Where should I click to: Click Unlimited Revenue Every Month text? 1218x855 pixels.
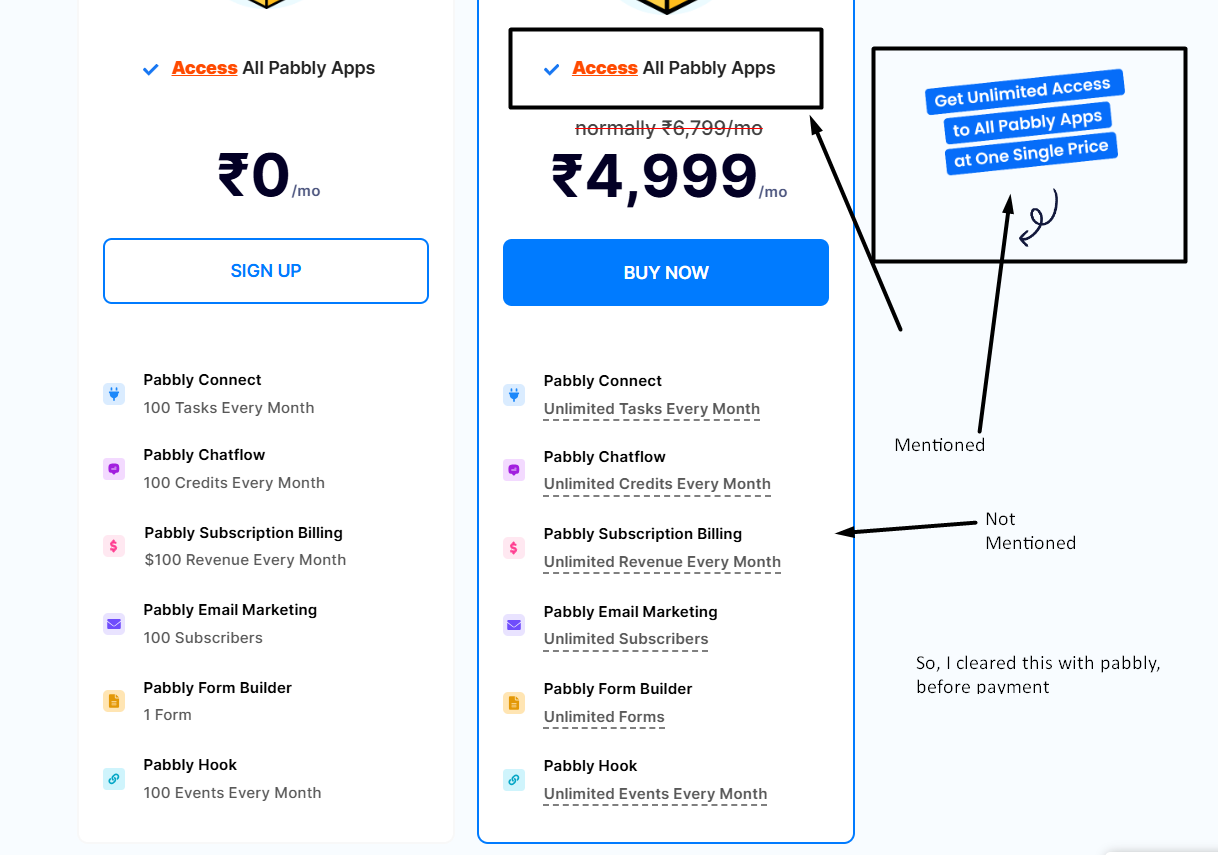pyautogui.click(x=662, y=562)
